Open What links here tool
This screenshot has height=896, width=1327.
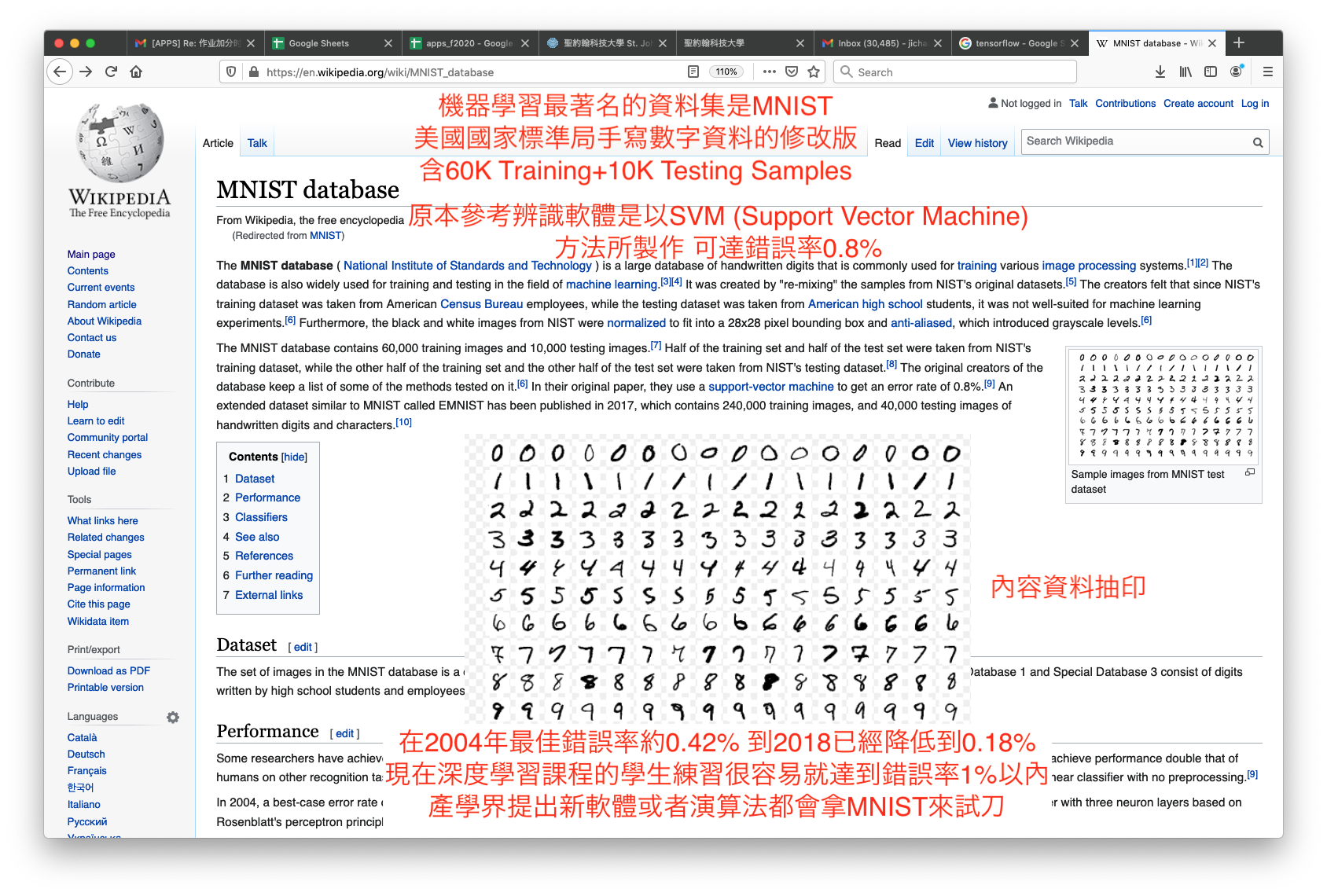point(102,520)
